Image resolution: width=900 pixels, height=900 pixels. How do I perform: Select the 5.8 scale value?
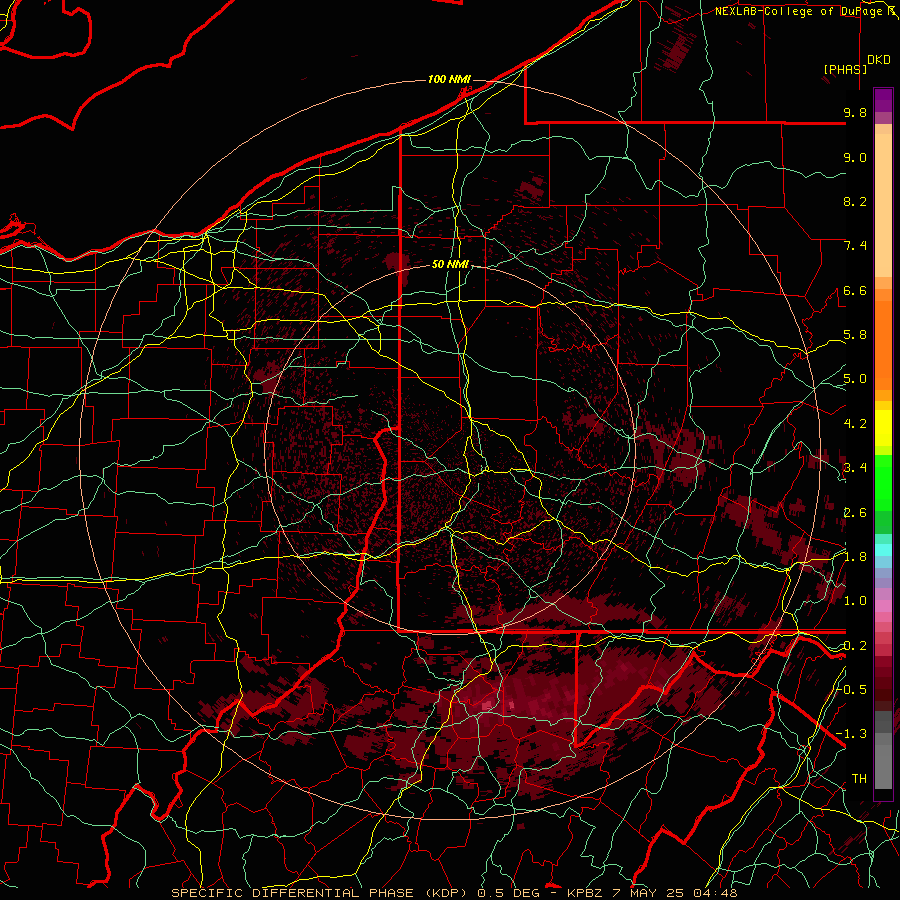855,335
